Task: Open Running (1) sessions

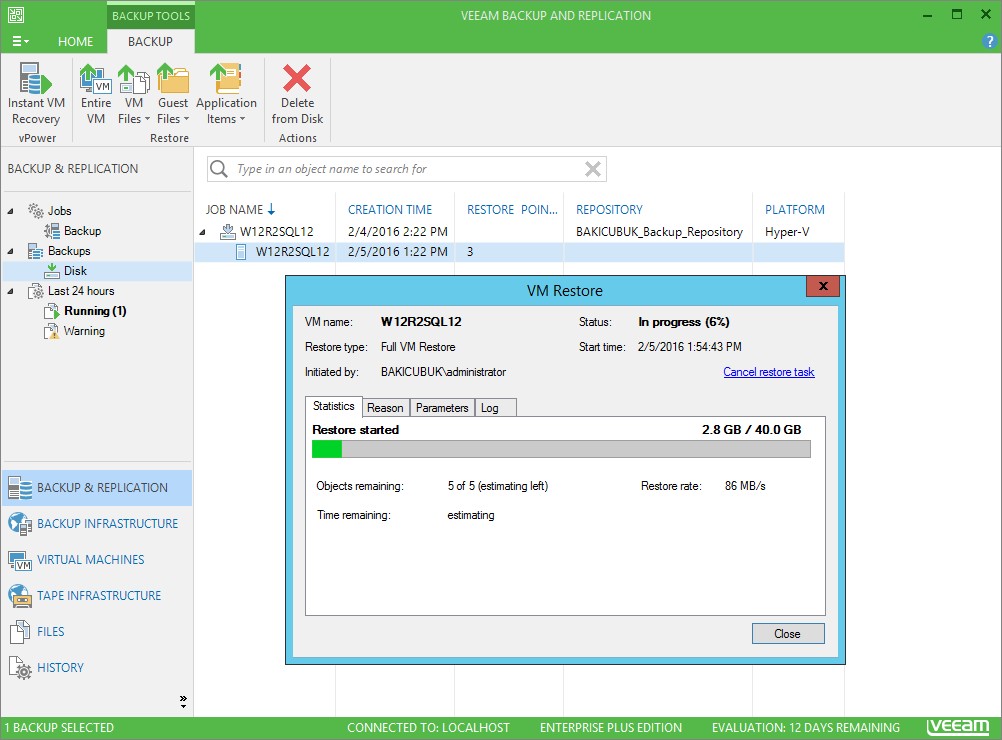Action: pos(95,311)
